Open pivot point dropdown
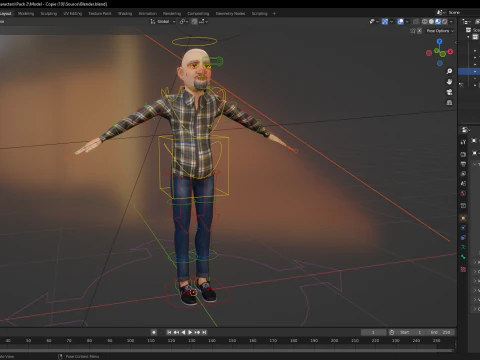This screenshot has height=360, width=480. tap(184, 21)
